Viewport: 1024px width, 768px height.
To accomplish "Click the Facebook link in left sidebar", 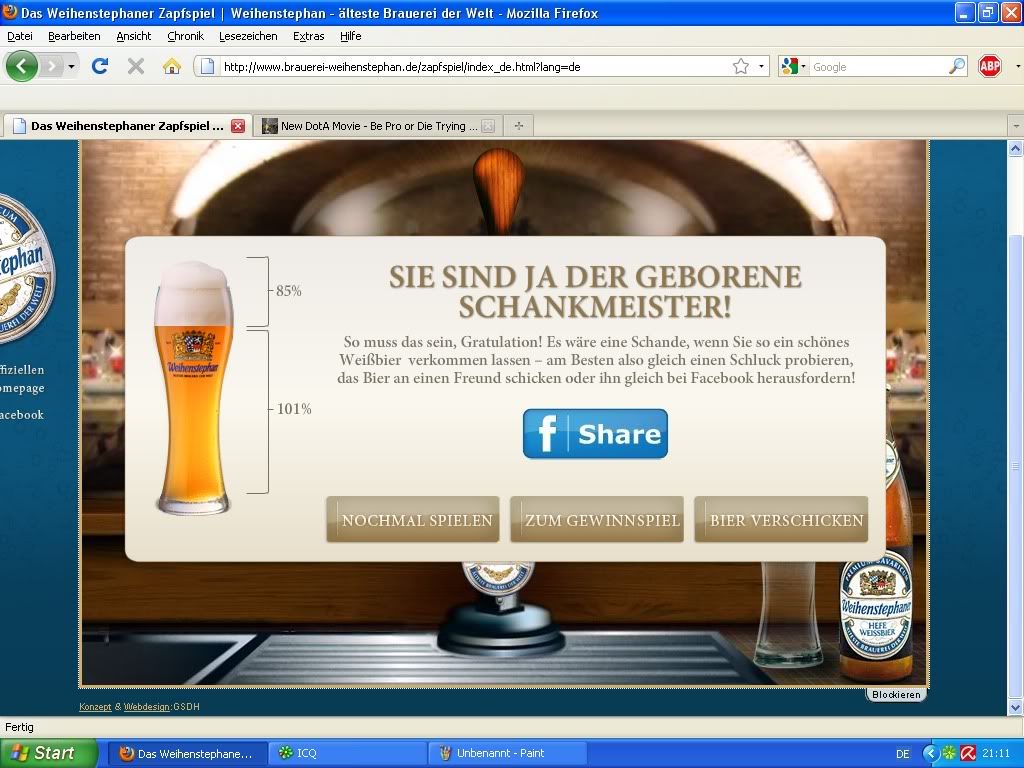I will (22, 415).
